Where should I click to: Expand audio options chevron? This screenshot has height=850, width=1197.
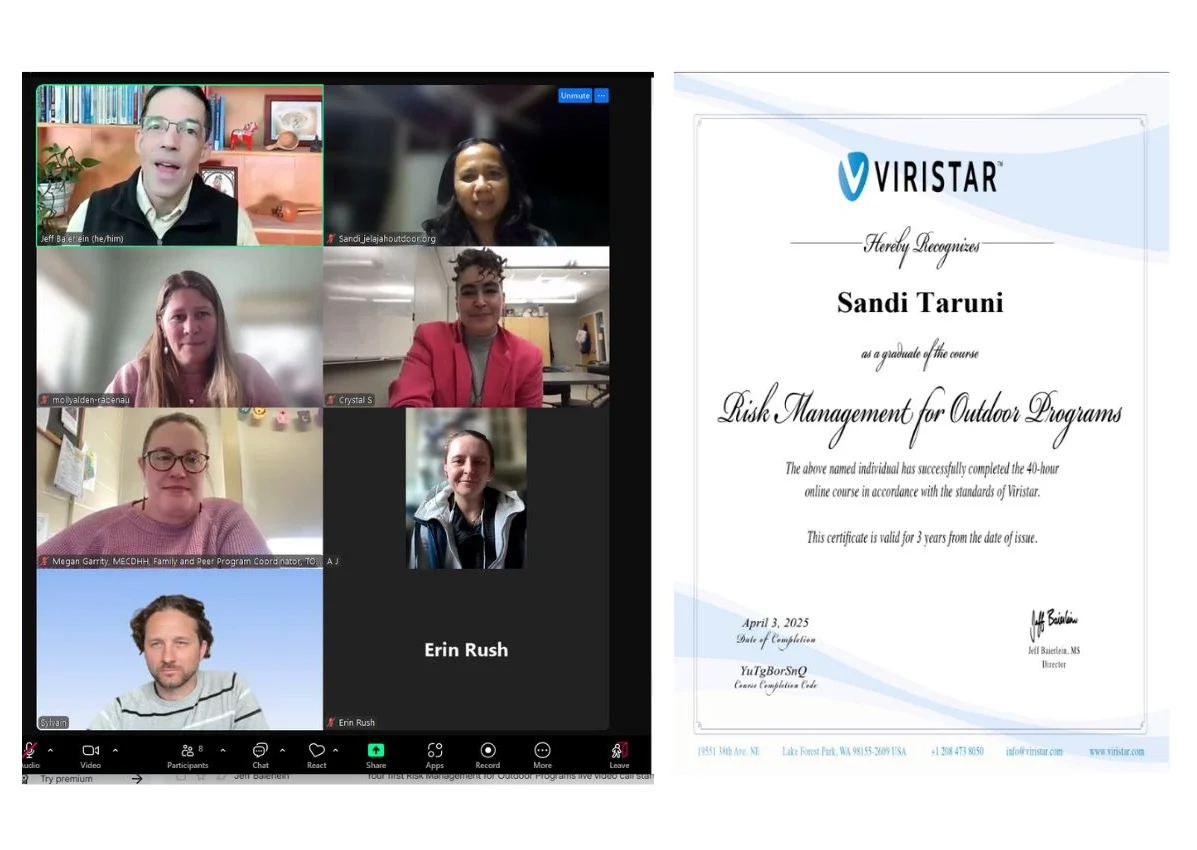pyautogui.click(x=50, y=750)
